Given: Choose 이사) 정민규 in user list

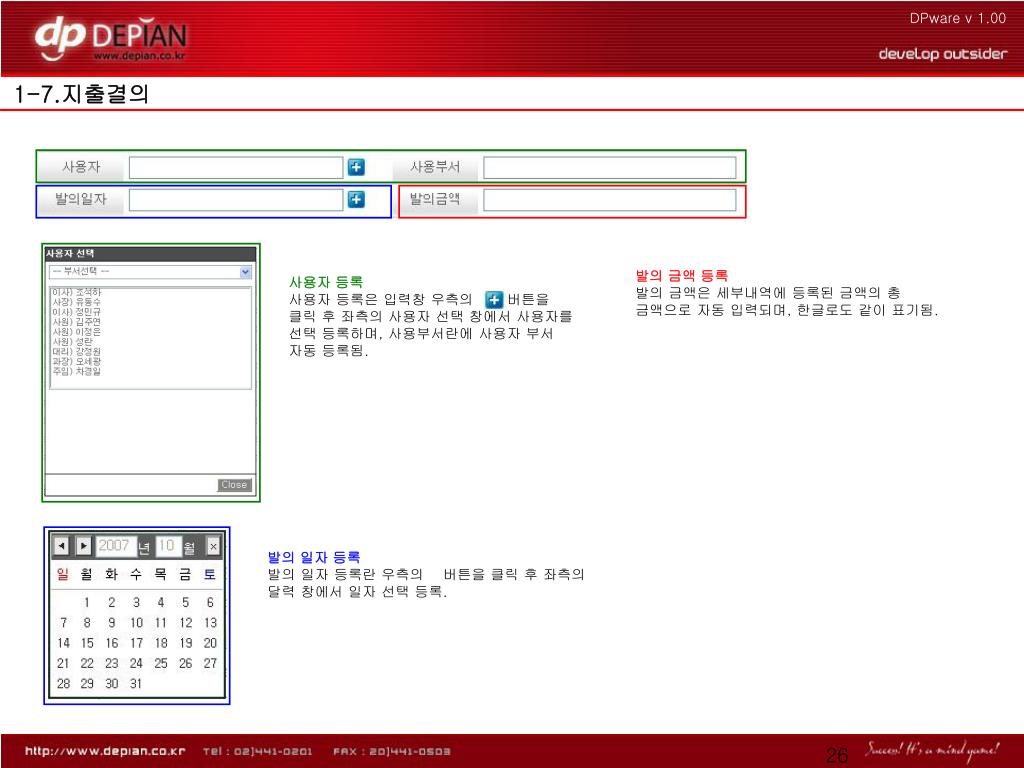Looking at the screenshot, I should 76,312.
